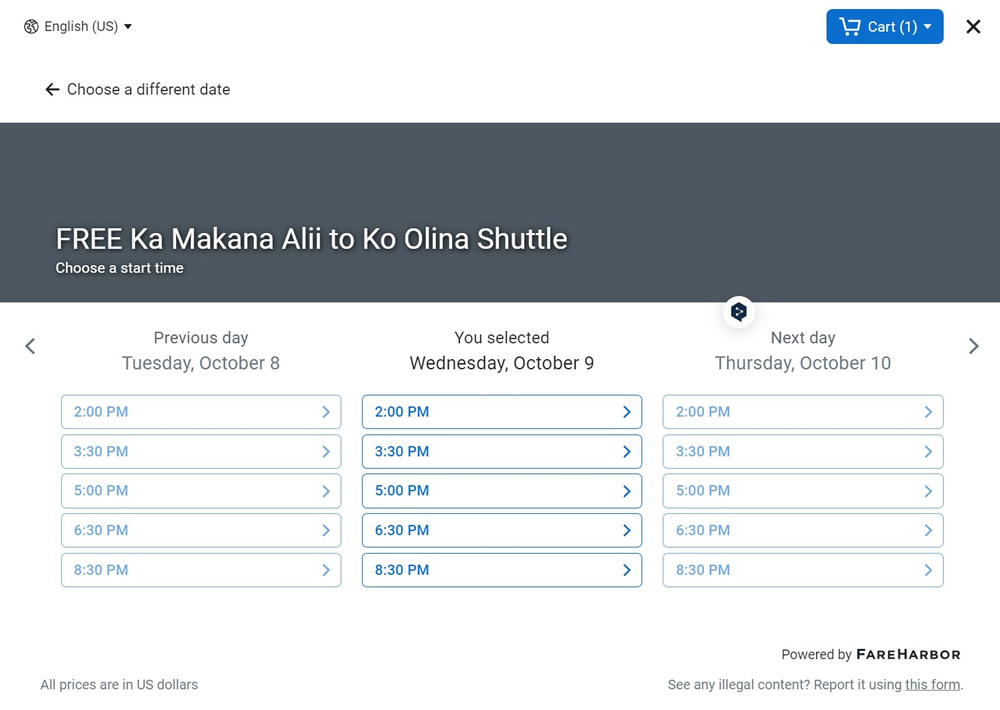Select the 3:30 PM slot on Wednesday, October 9
The height and width of the screenshot is (710, 1000).
501,452
